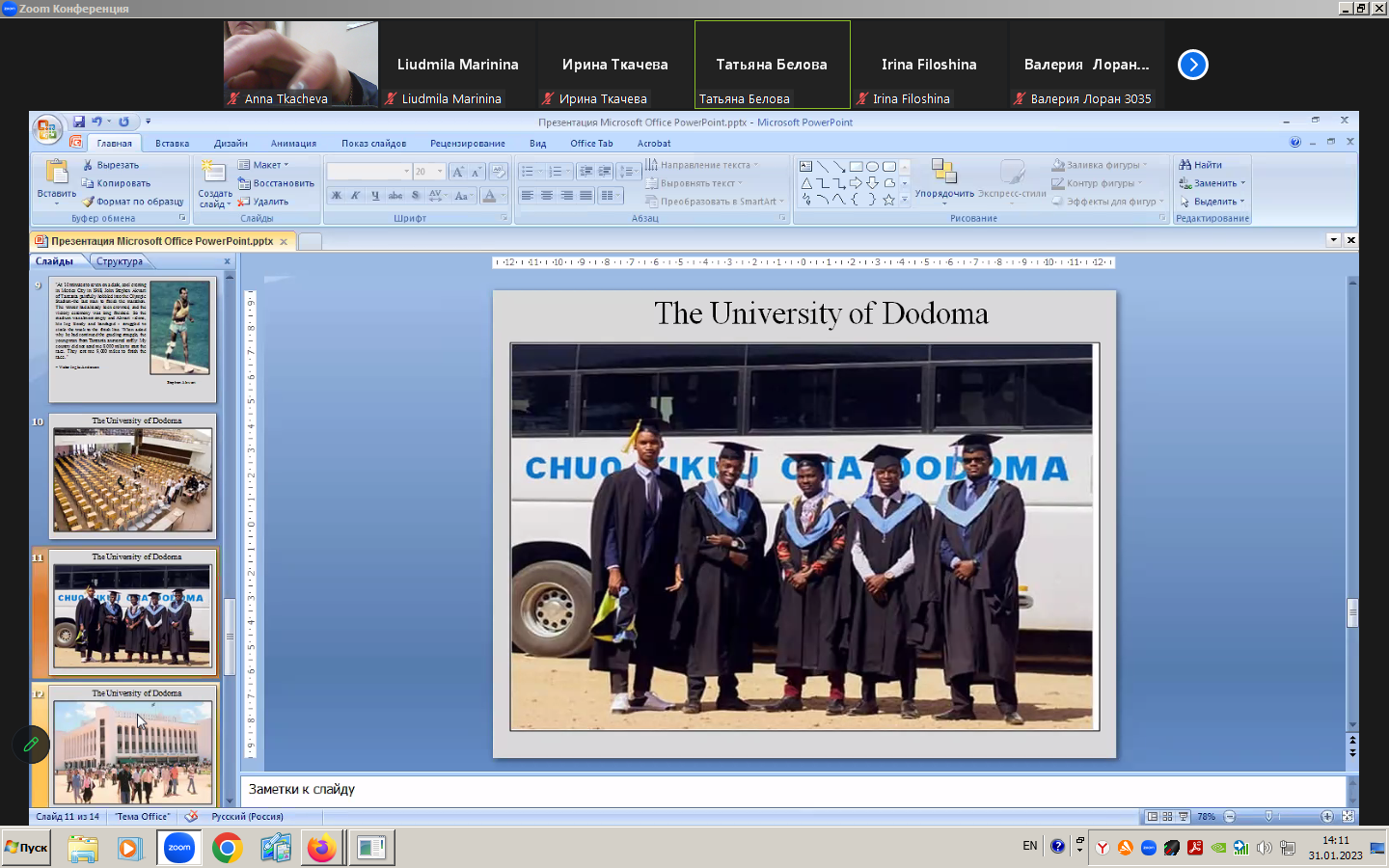The image size is (1389, 868).
Task: Open the Анимация ribbon tab
Action: click(293, 144)
